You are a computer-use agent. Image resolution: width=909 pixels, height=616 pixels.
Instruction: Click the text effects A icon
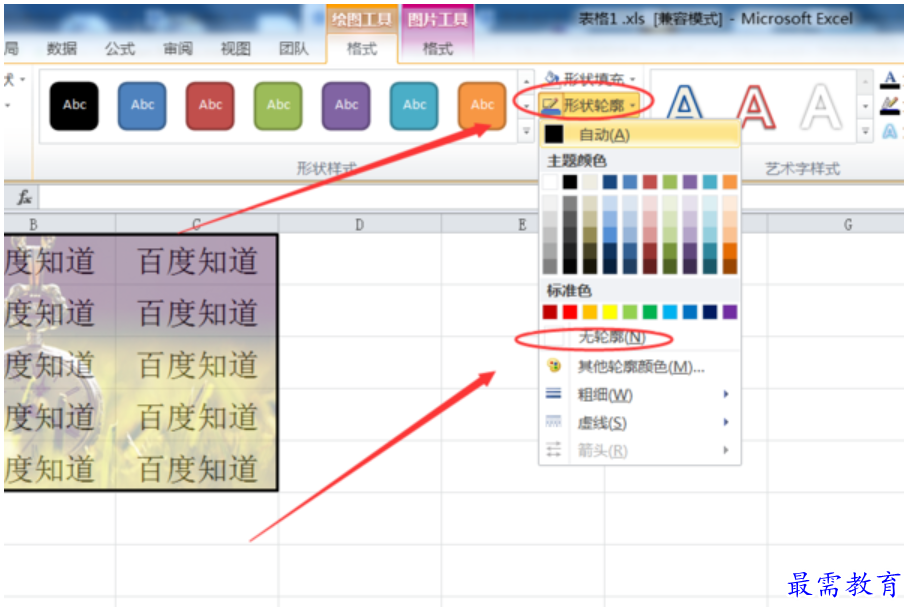[x=890, y=132]
